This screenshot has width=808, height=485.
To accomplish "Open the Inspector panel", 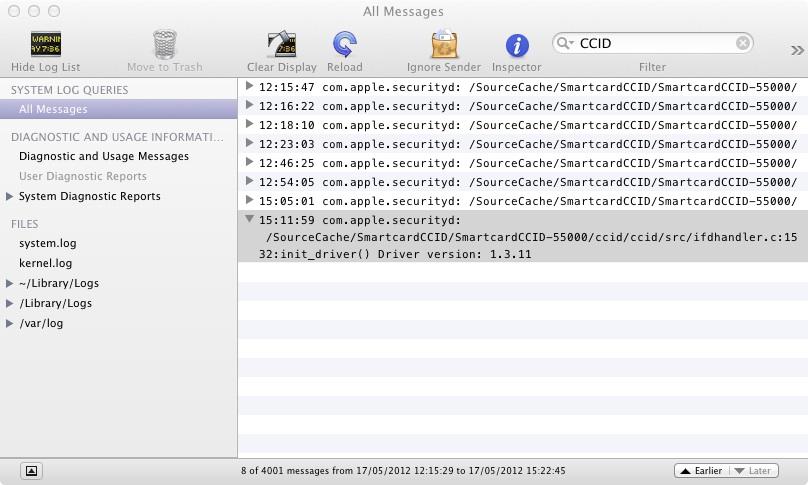I will 516,45.
